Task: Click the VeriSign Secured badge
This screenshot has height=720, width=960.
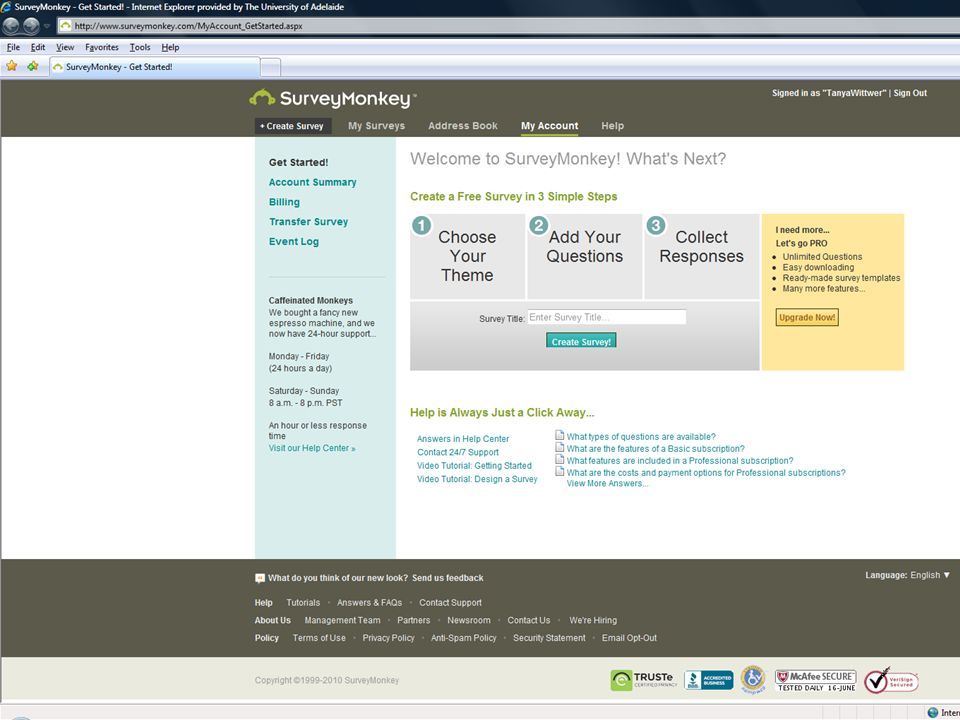Action: [x=891, y=681]
